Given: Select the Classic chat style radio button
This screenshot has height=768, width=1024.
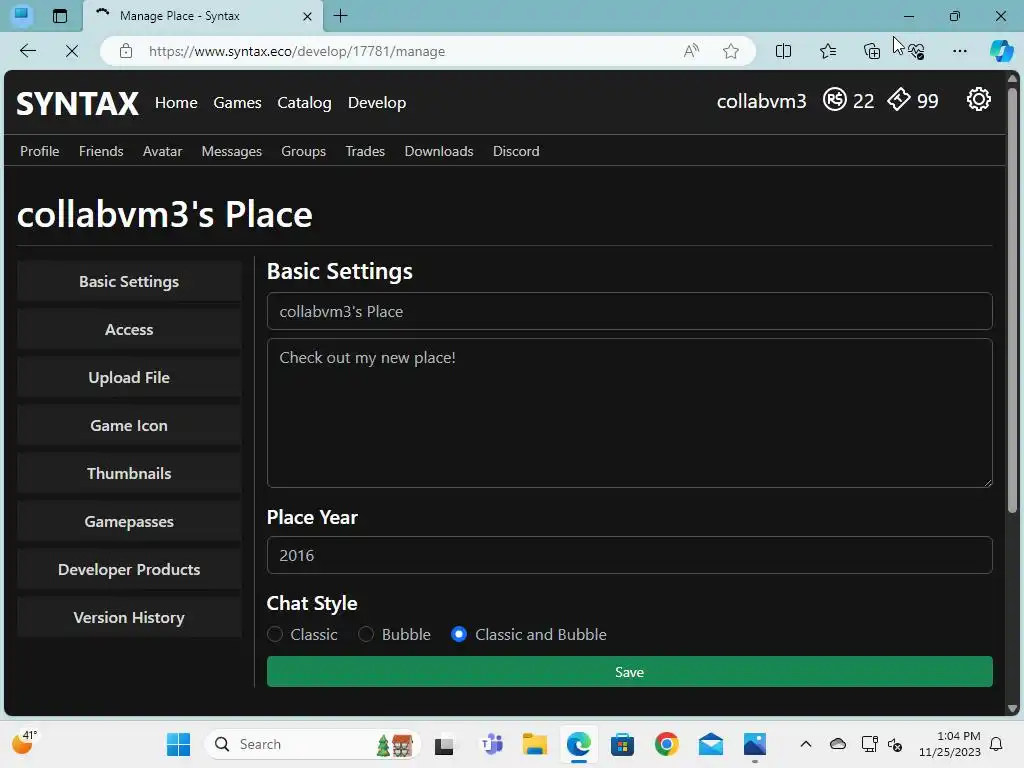Looking at the screenshot, I should (x=275, y=634).
